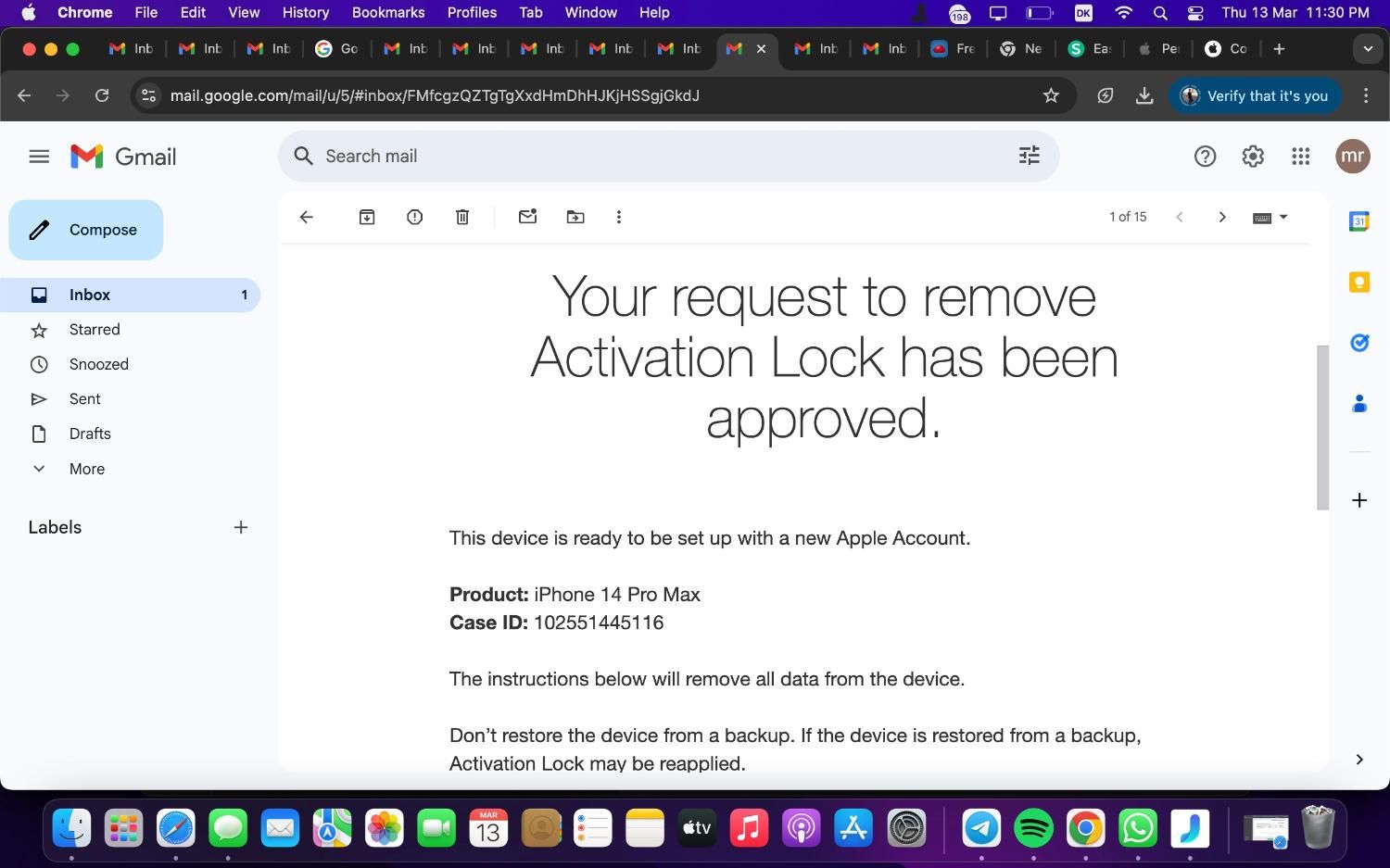Open Gmail Support help icon

1205,157
